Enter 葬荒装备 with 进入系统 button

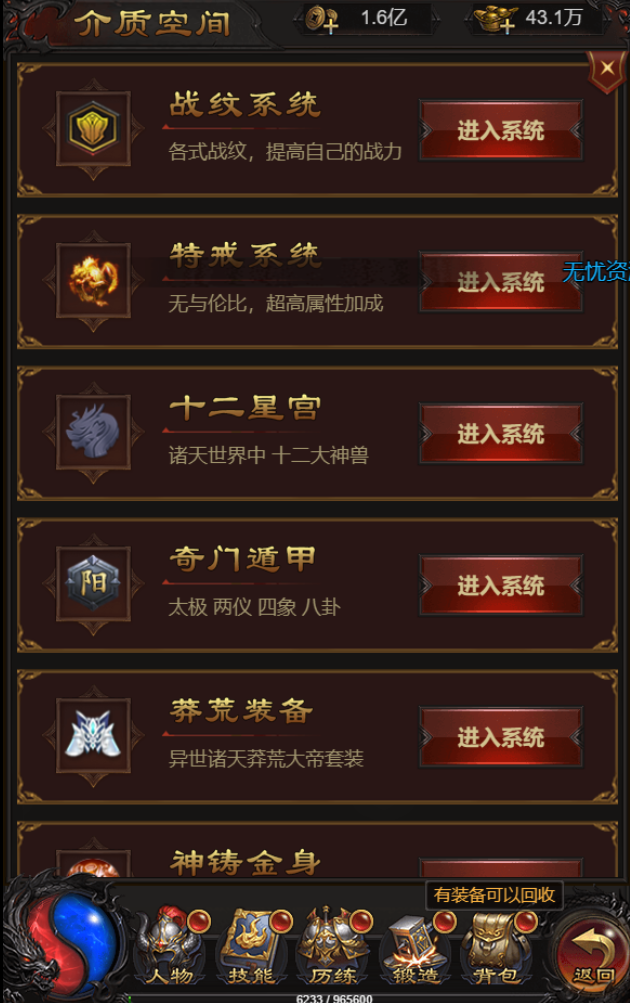coord(501,736)
